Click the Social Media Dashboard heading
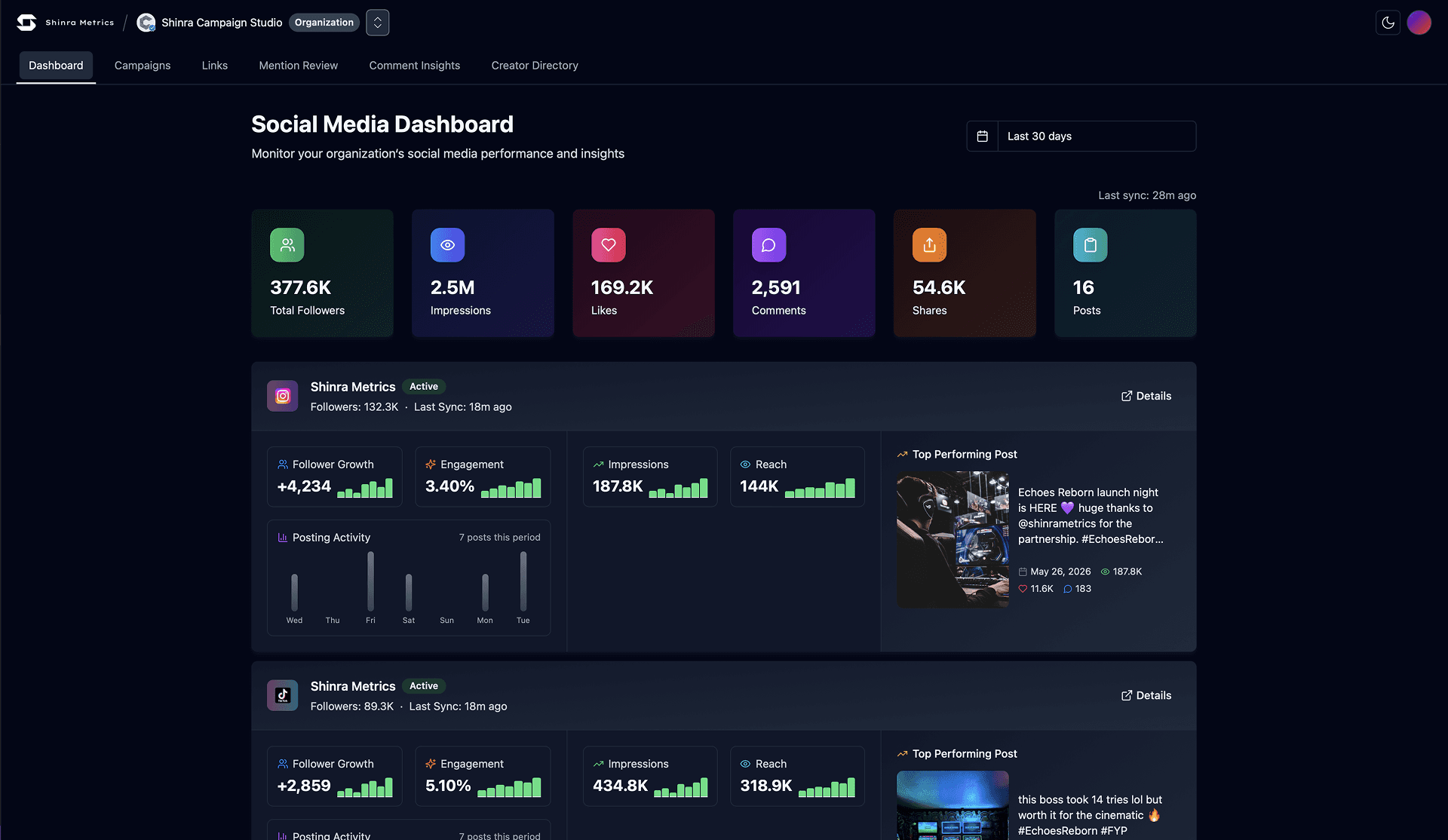Image resolution: width=1448 pixels, height=840 pixels. click(x=382, y=124)
